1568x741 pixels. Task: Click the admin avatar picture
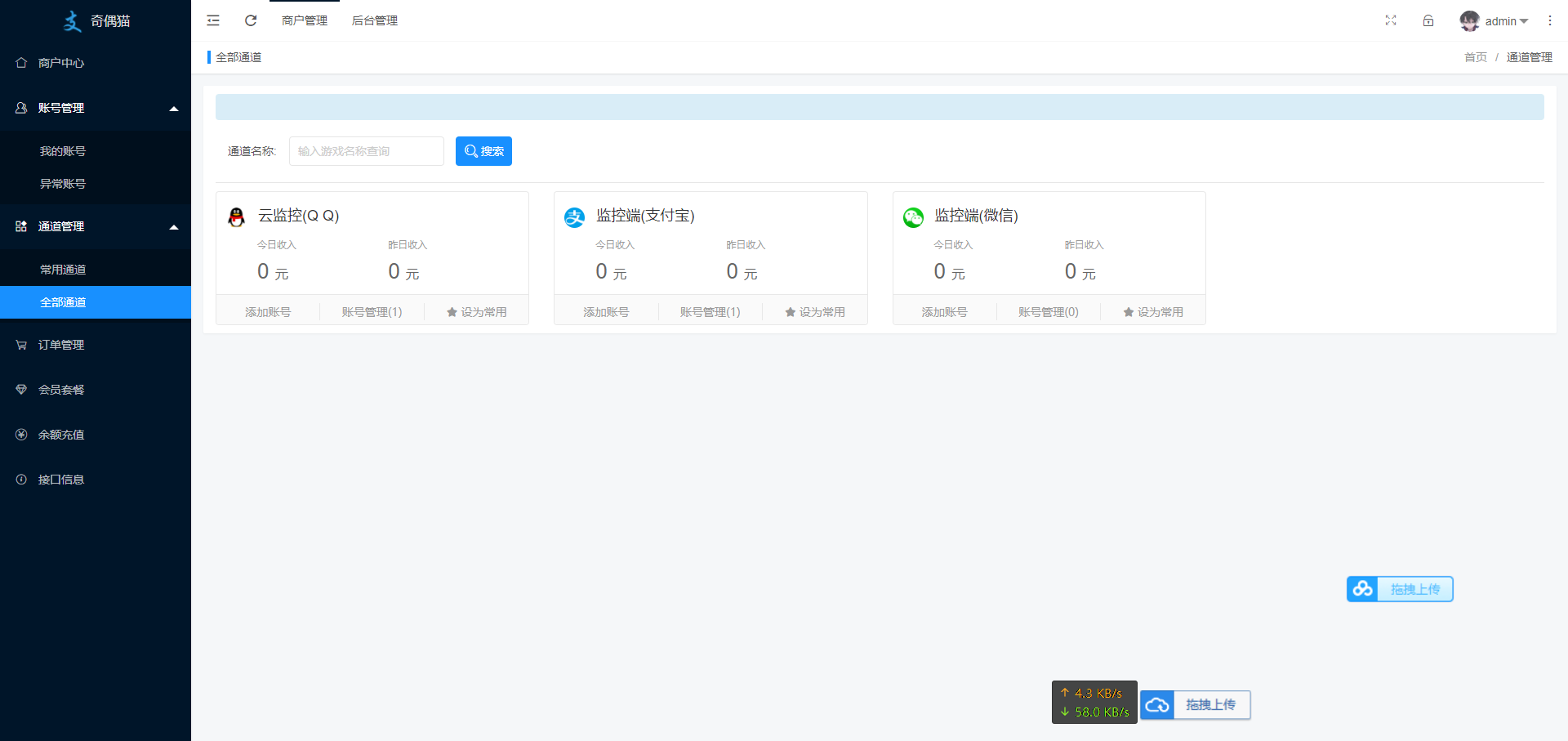coord(1469,21)
